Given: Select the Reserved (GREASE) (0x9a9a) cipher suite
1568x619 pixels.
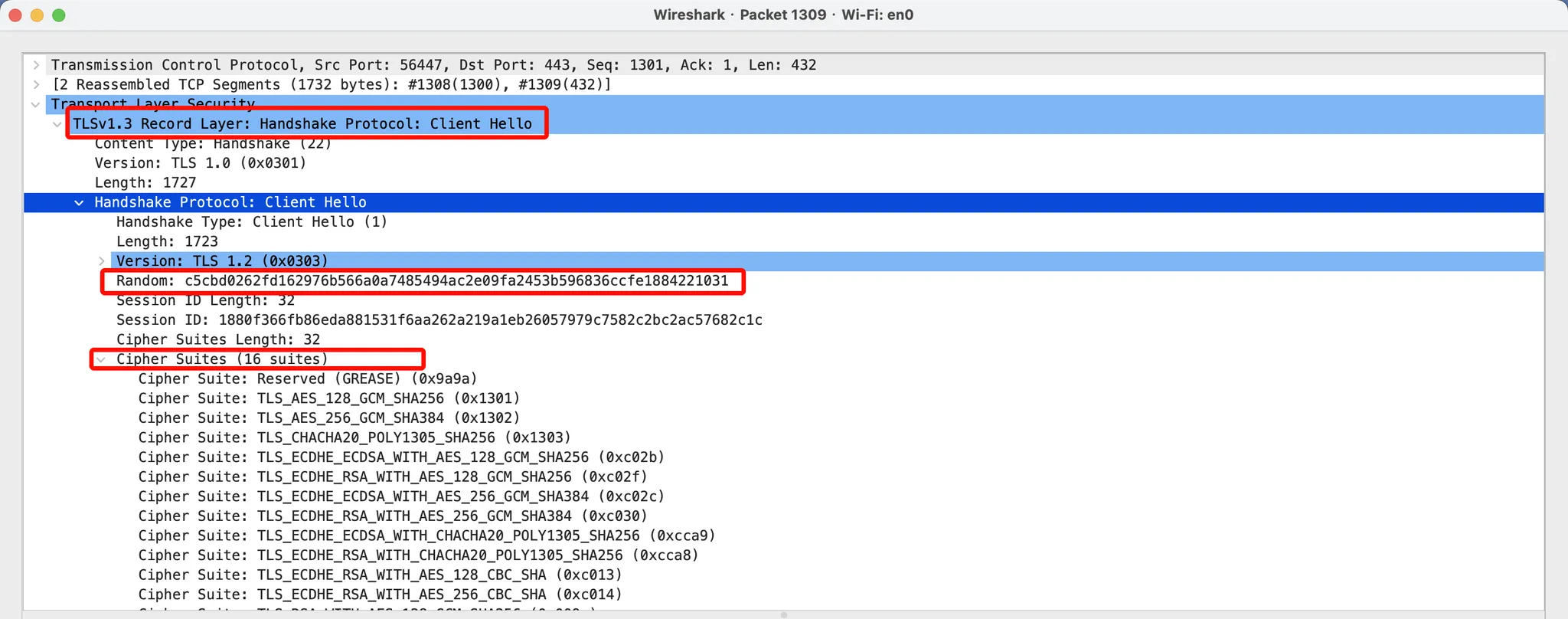Looking at the screenshot, I should (308, 378).
